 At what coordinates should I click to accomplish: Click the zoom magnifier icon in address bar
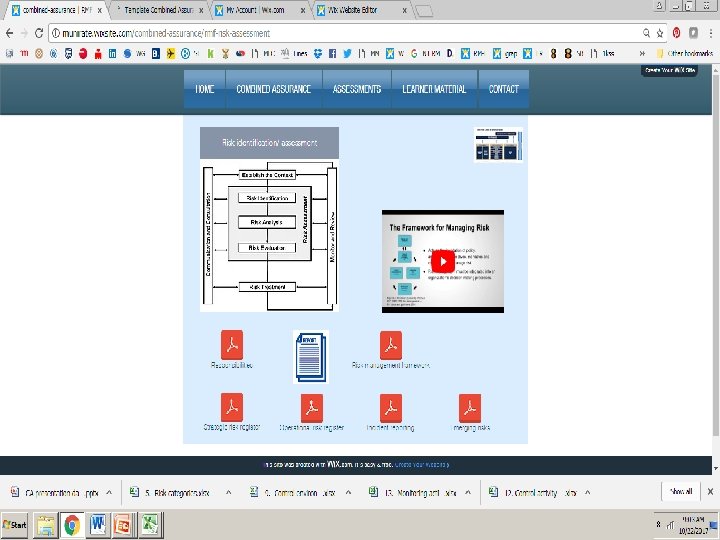click(x=647, y=33)
